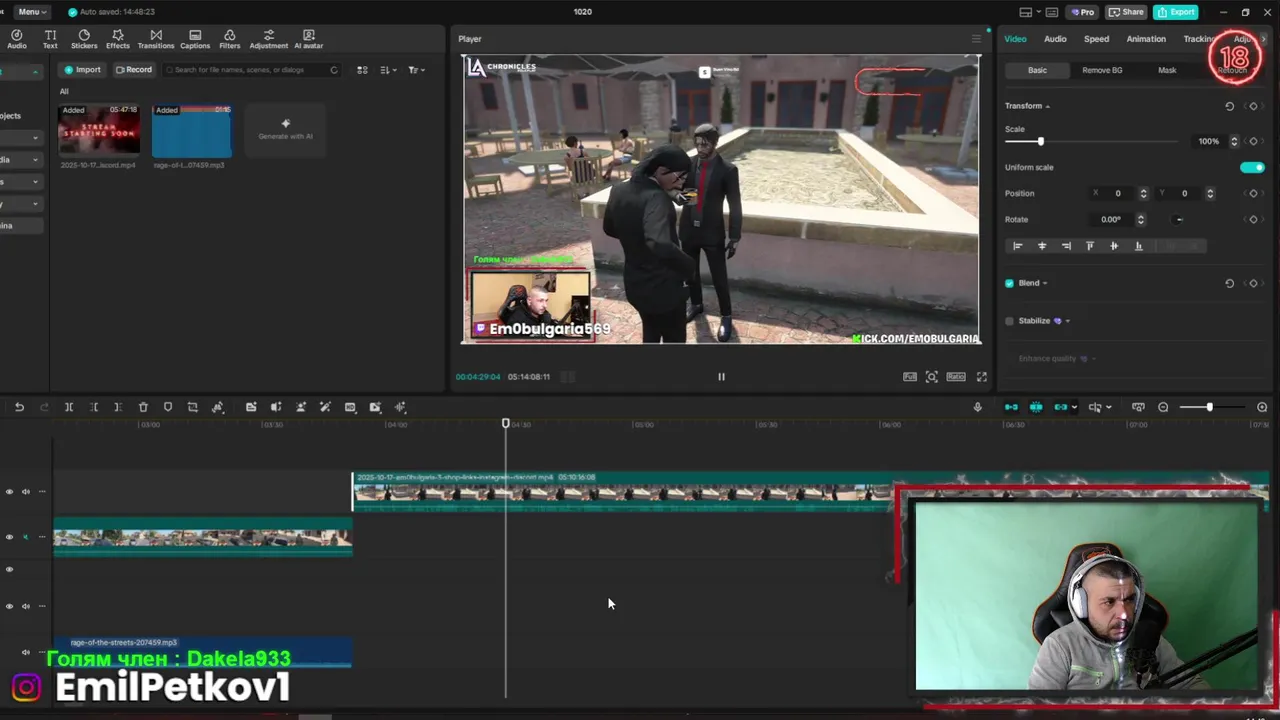Open the Stickers tab
The height and width of the screenshot is (720, 1280).
coord(84,39)
